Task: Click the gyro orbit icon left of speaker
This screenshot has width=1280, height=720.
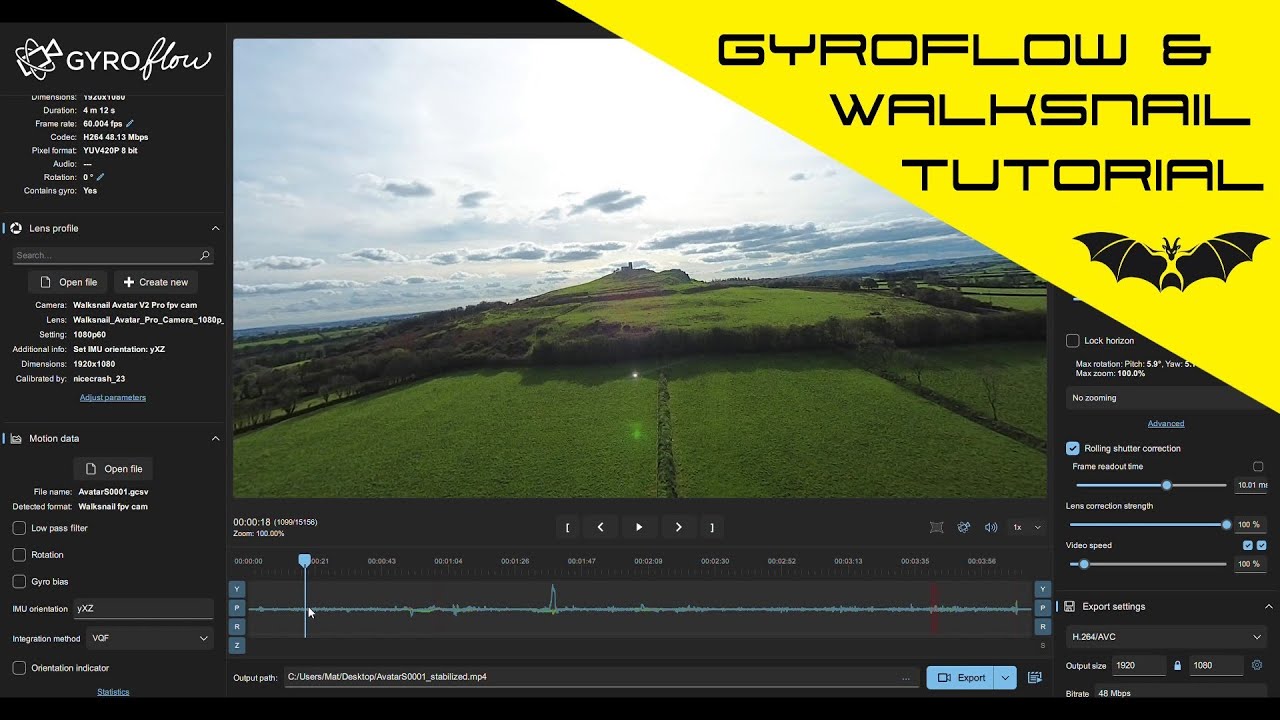Action: pyautogui.click(x=964, y=527)
